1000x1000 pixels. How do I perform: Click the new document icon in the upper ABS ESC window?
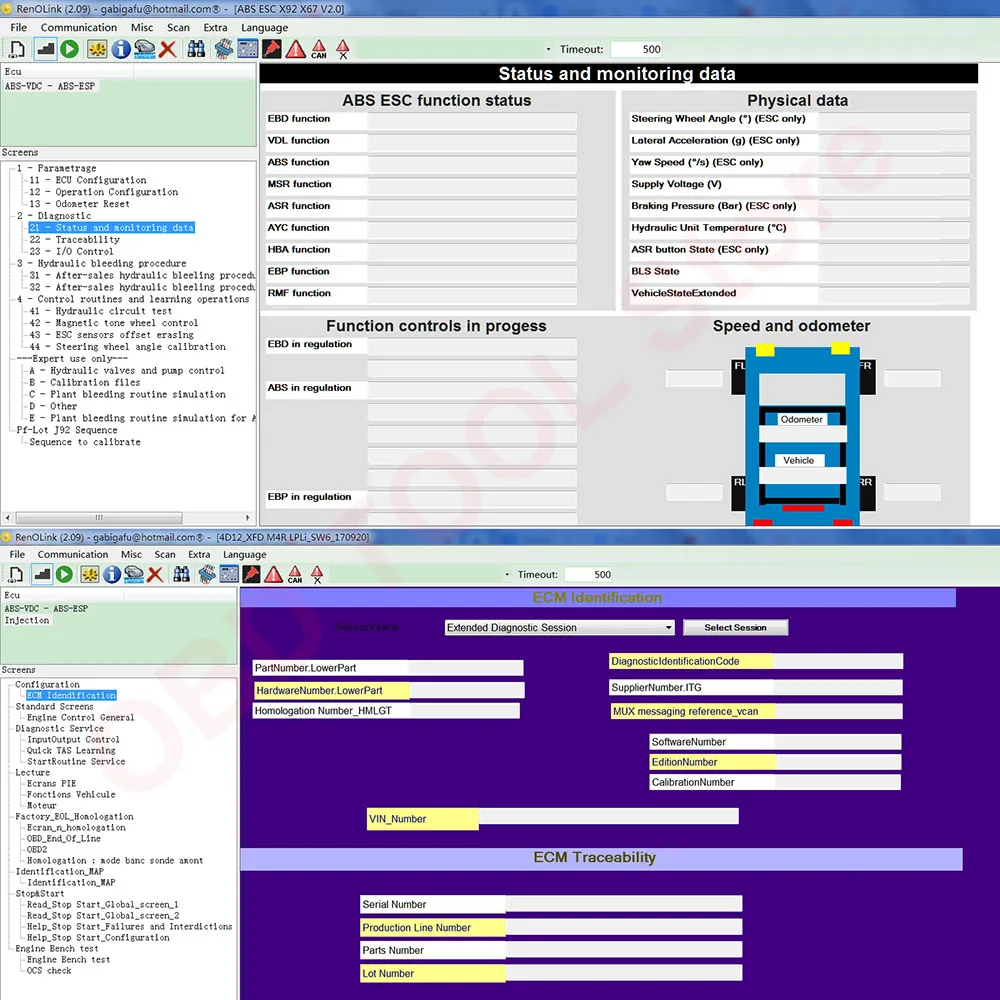pos(17,49)
